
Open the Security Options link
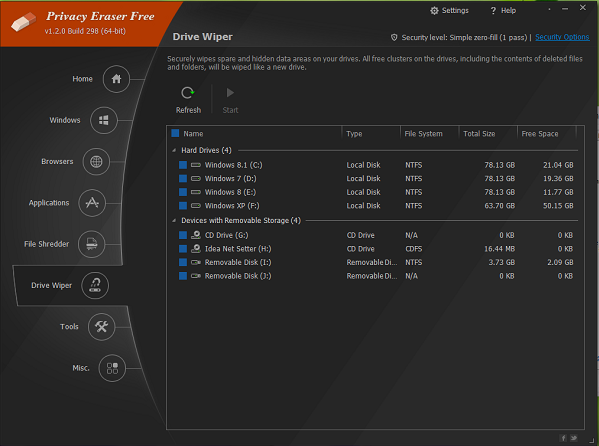point(562,37)
